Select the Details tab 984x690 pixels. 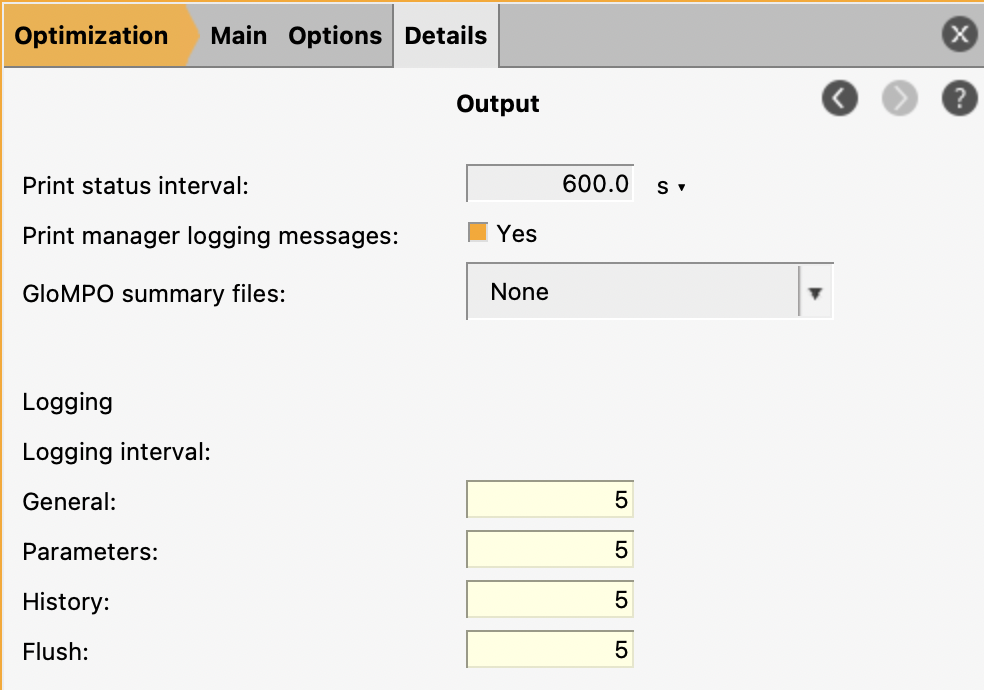coord(446,36)
